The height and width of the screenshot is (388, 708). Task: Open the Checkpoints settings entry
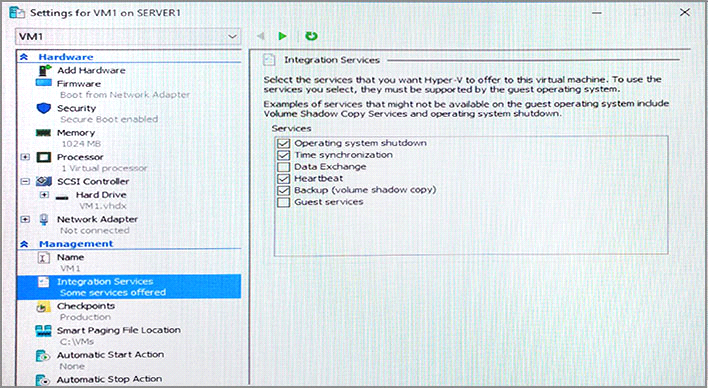[x=86, y=306]
